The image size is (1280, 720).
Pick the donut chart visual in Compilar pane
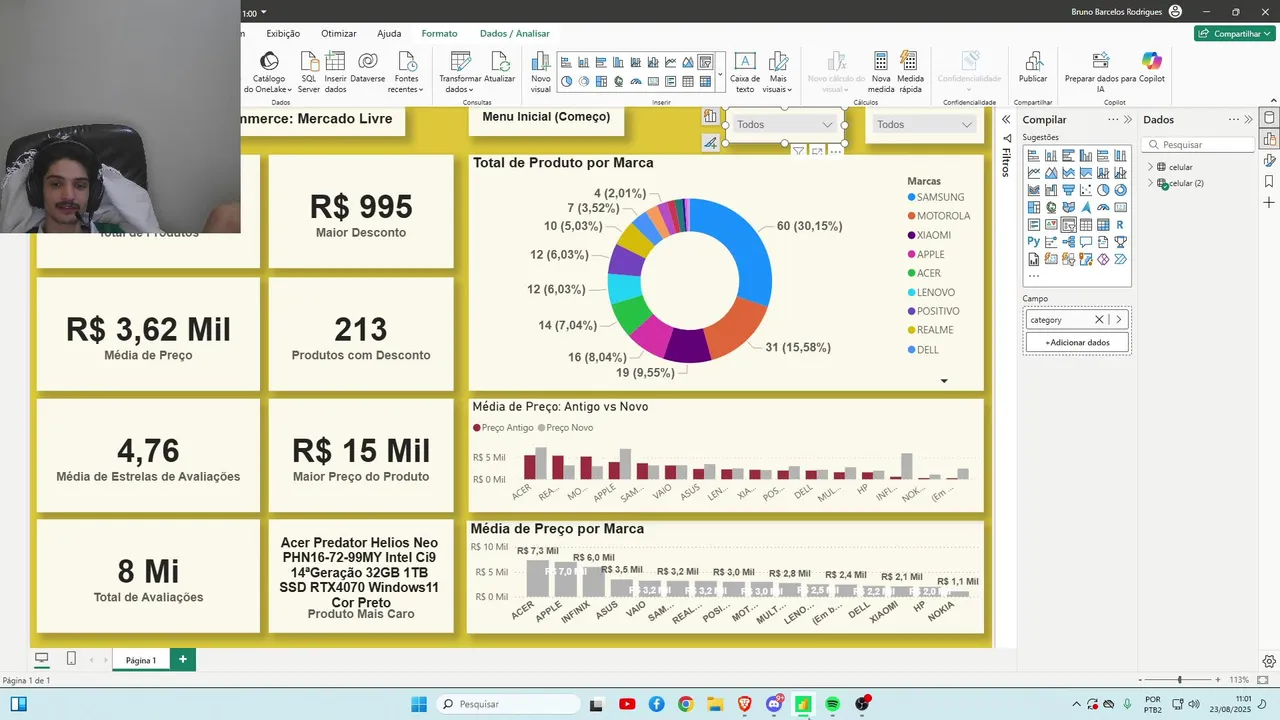point(1120,190)
